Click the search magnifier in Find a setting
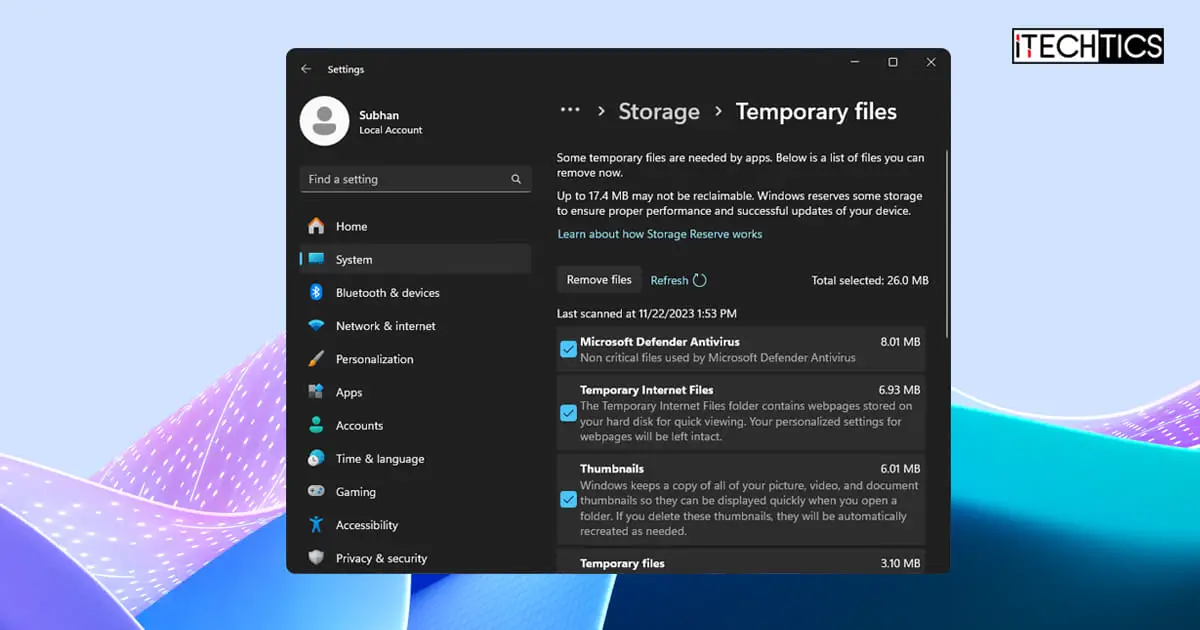 click(x=517, y=179)
